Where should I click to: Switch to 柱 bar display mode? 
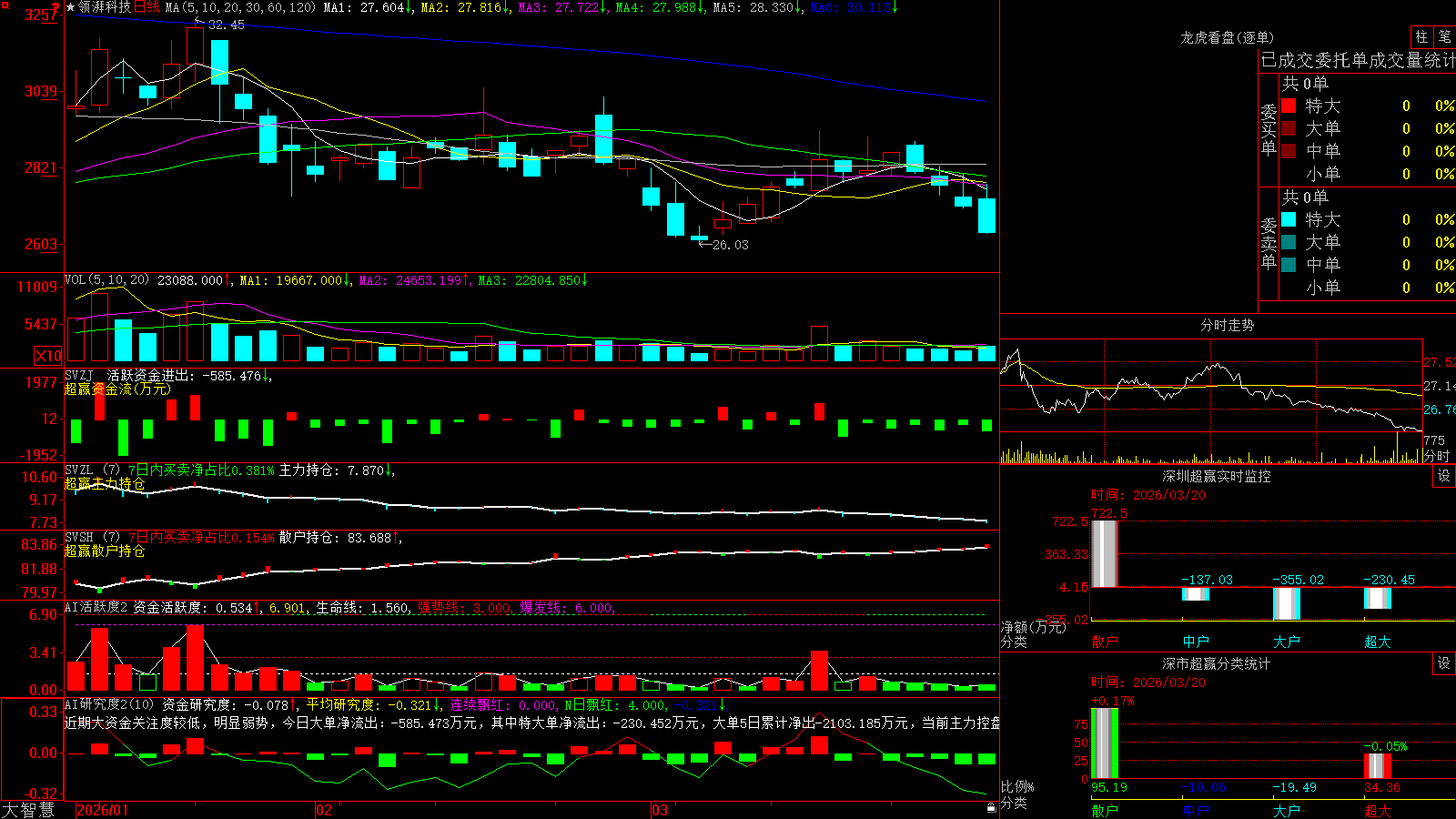(1421, 37)
